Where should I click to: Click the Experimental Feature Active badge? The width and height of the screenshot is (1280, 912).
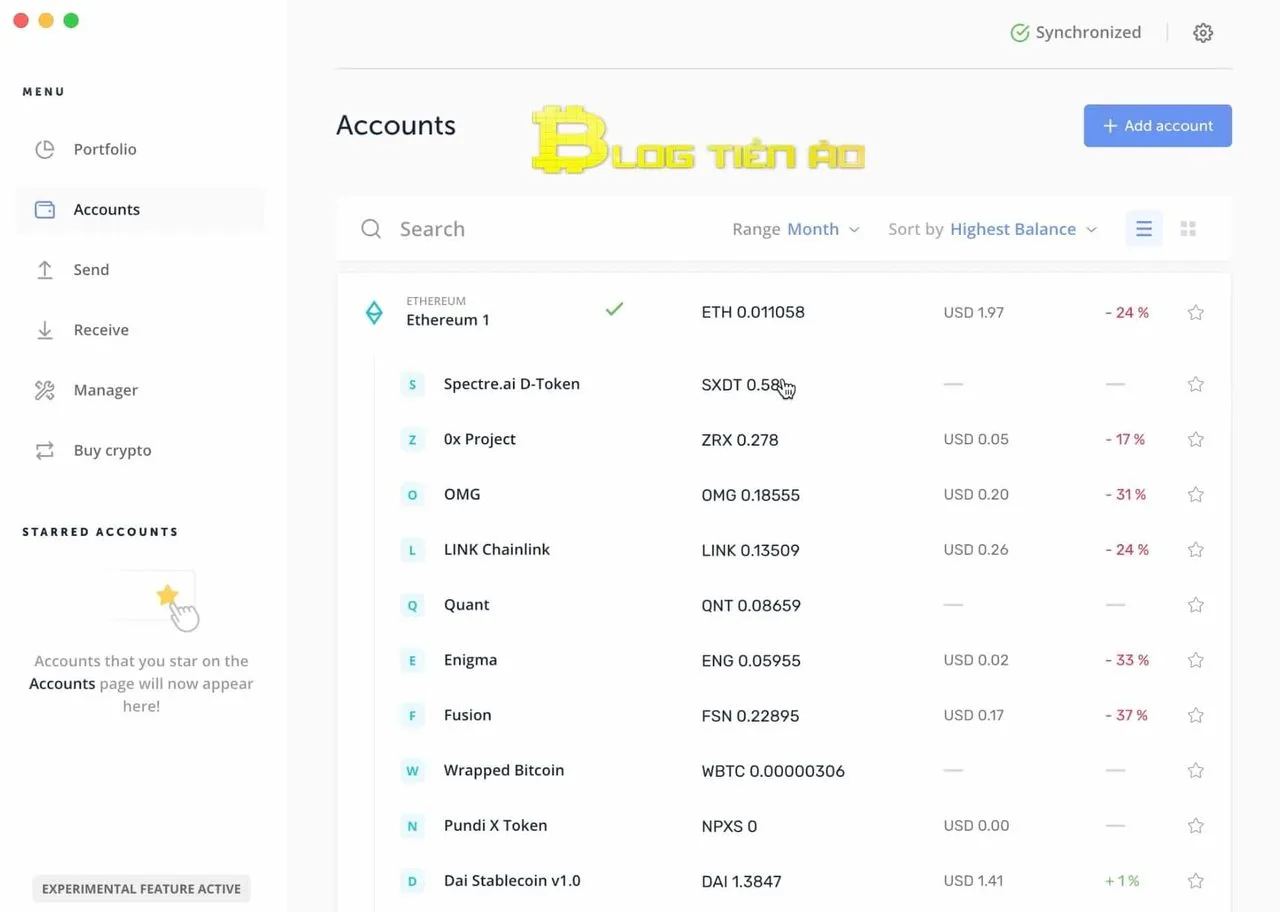coord(141,888)
